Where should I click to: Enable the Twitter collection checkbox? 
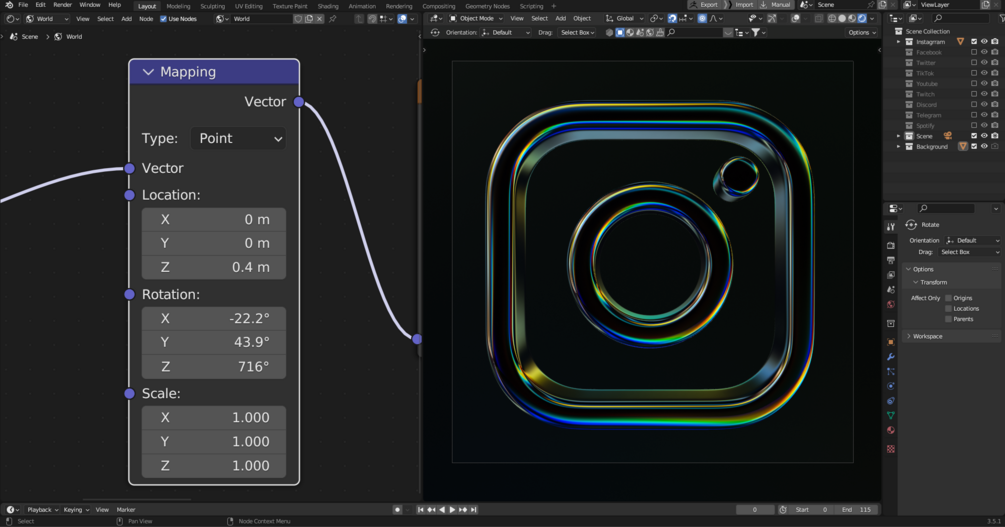(974, 63)
